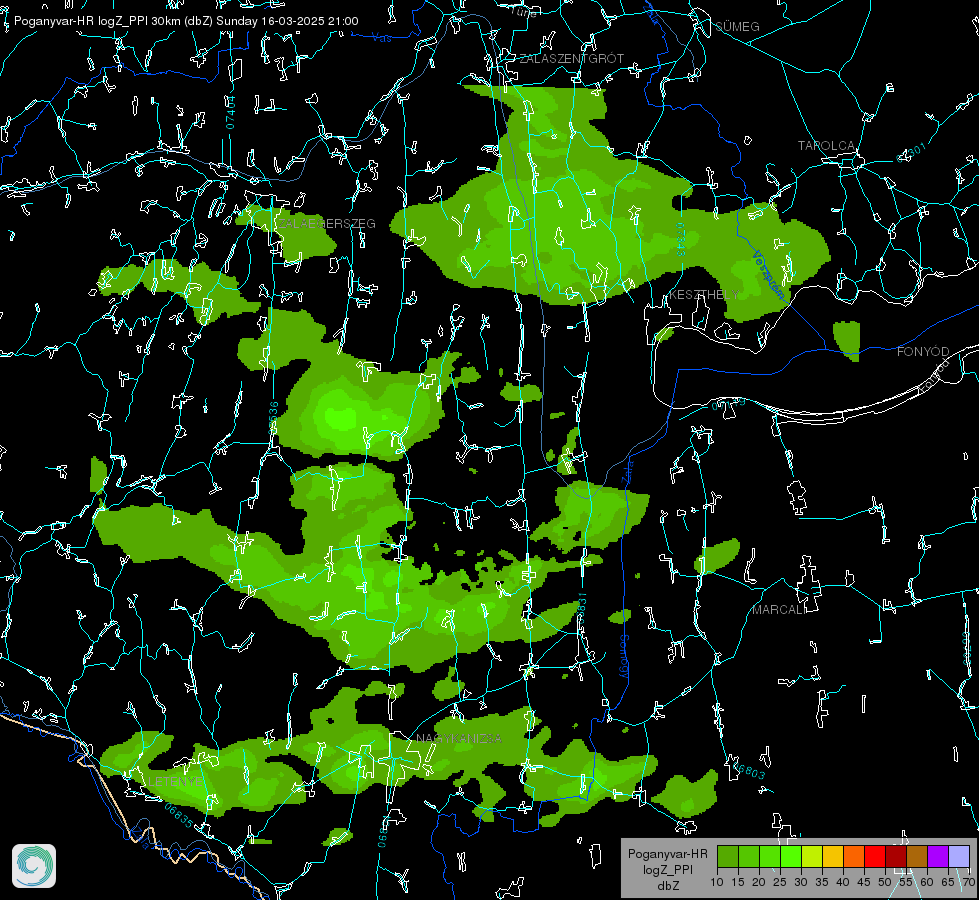Select the 15–20 dBZ green legend swatch

pos(749,856)
